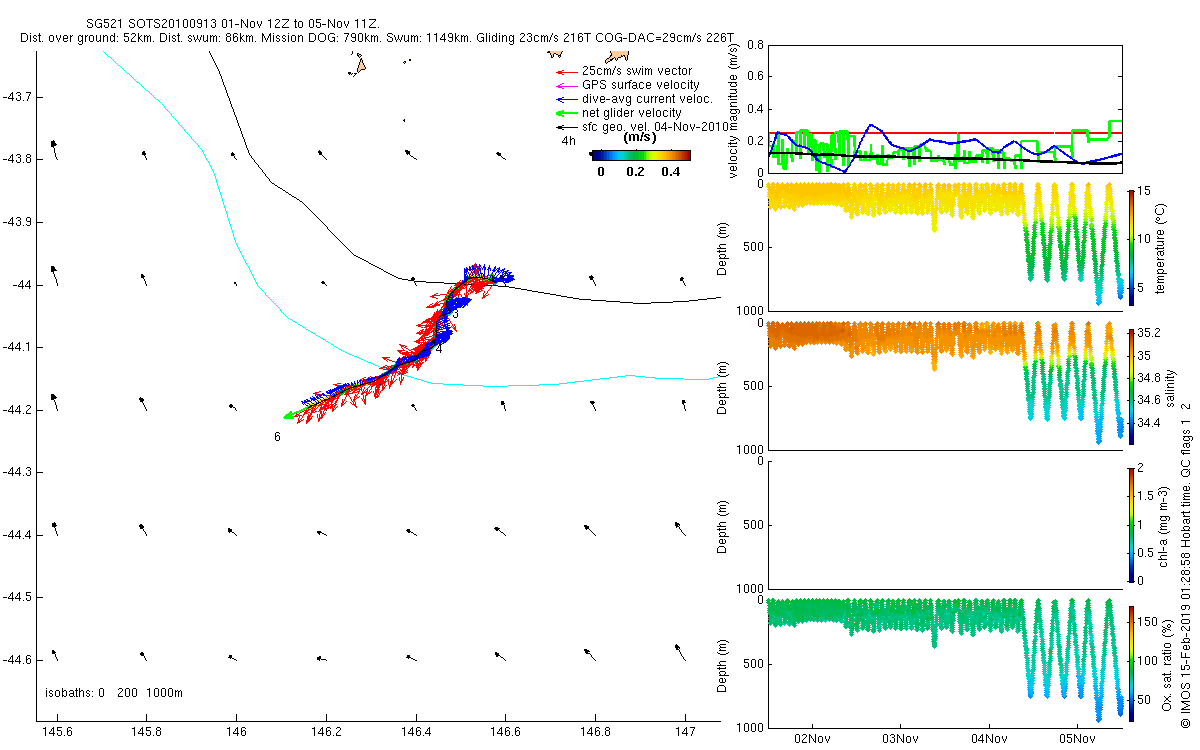The height and width of the screenshot is (750, 1200).
Task: Click inside the empty chl-a depth panel
Action: (x=946, y=524)
